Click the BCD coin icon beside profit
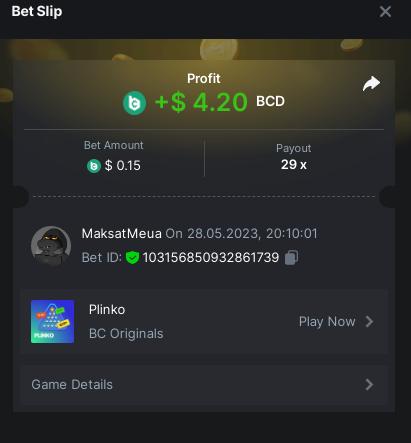The image size is (411, 443). pyautogui.click(x=134, y=103)
